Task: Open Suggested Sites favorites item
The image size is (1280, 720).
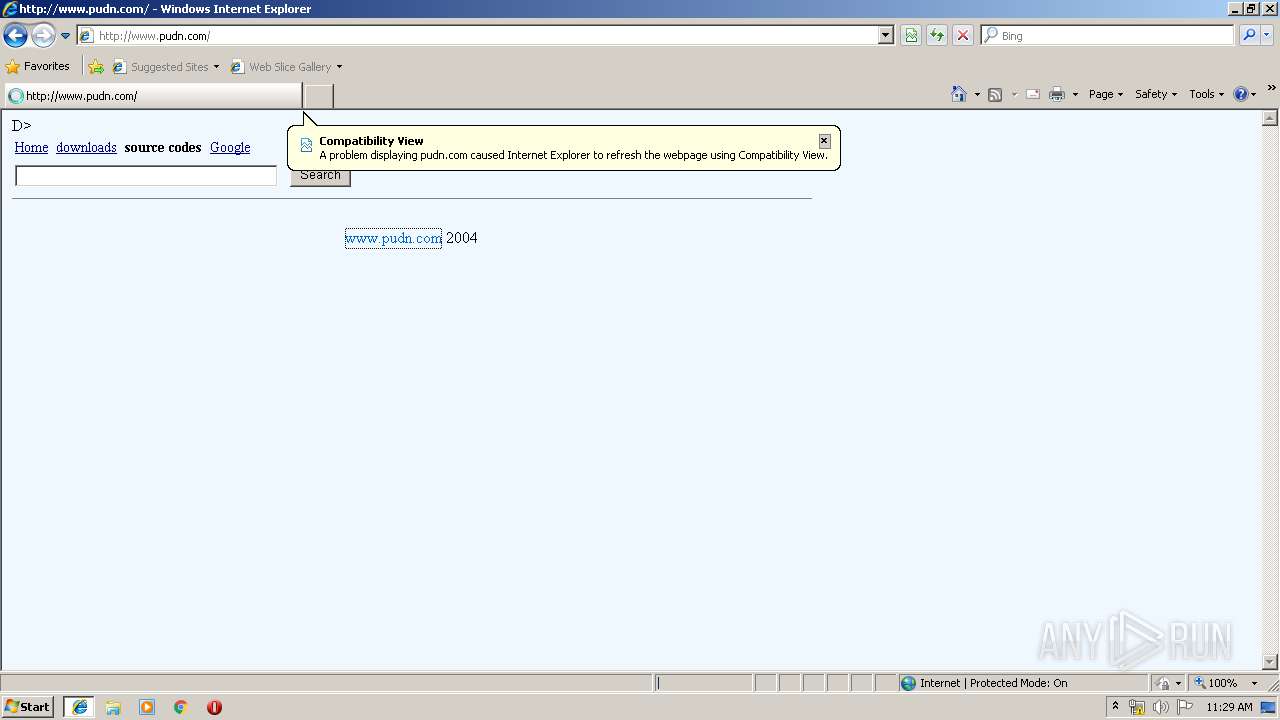Action: tap(165, 67)
